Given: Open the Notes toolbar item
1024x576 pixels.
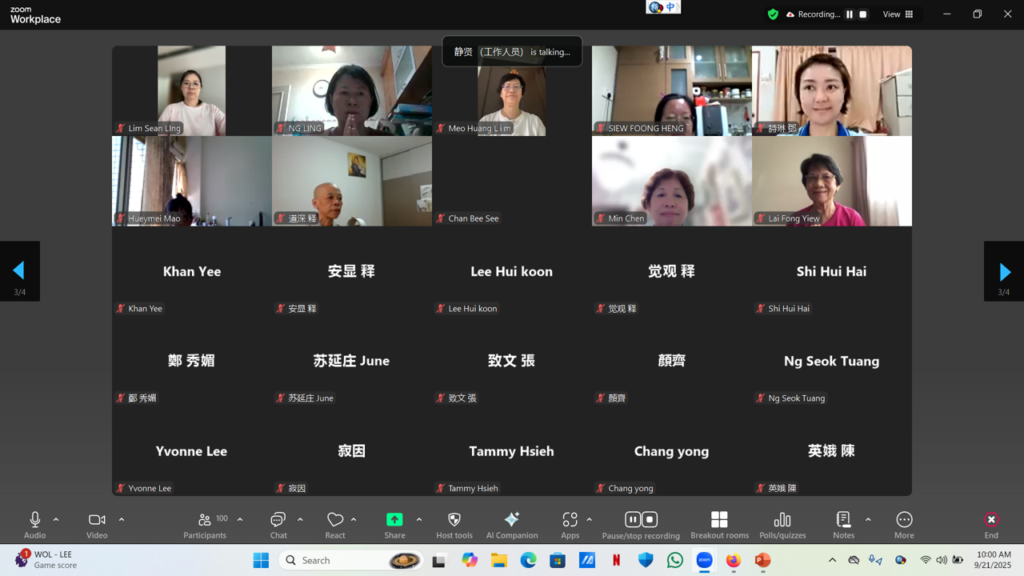Looking at the screenshot, I should coord(843,524).
